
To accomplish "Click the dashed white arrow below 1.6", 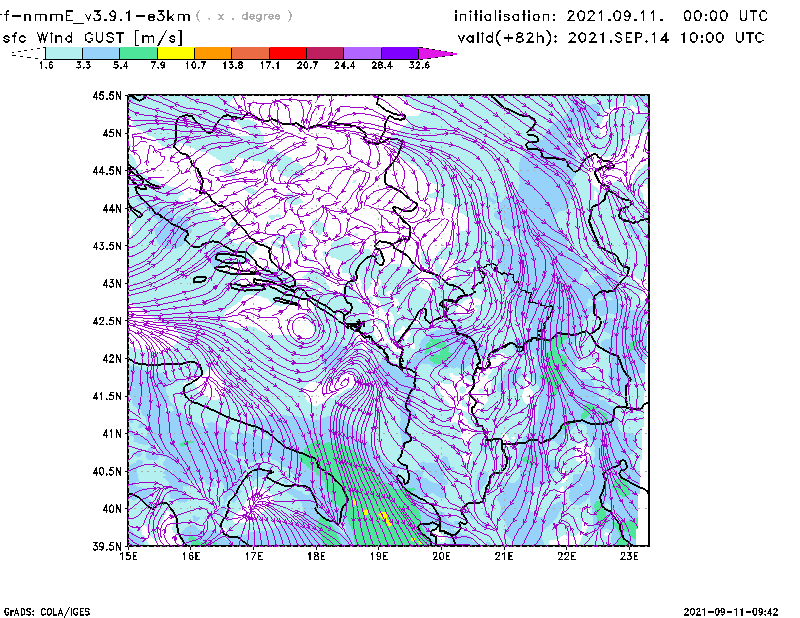I will click(x=28, y=53).
